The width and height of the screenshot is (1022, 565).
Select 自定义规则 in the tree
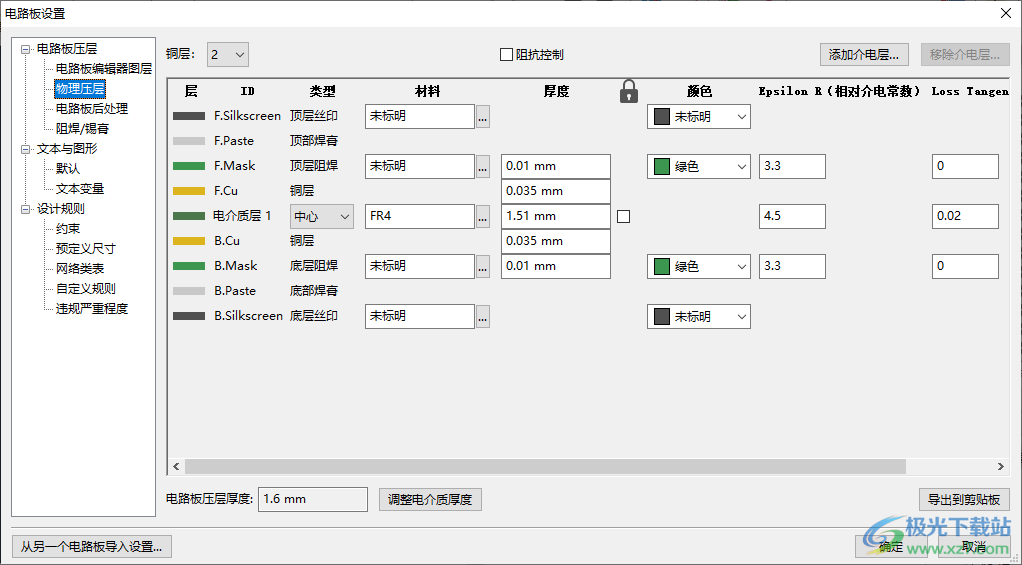coord(85,289)
